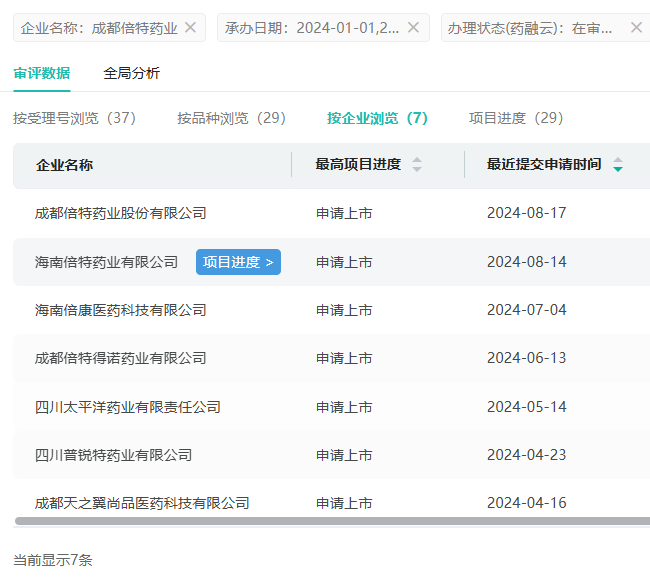Open the 项目进度 (29) tab
This screenshot has height=579, width=650.
pos(516,118)
